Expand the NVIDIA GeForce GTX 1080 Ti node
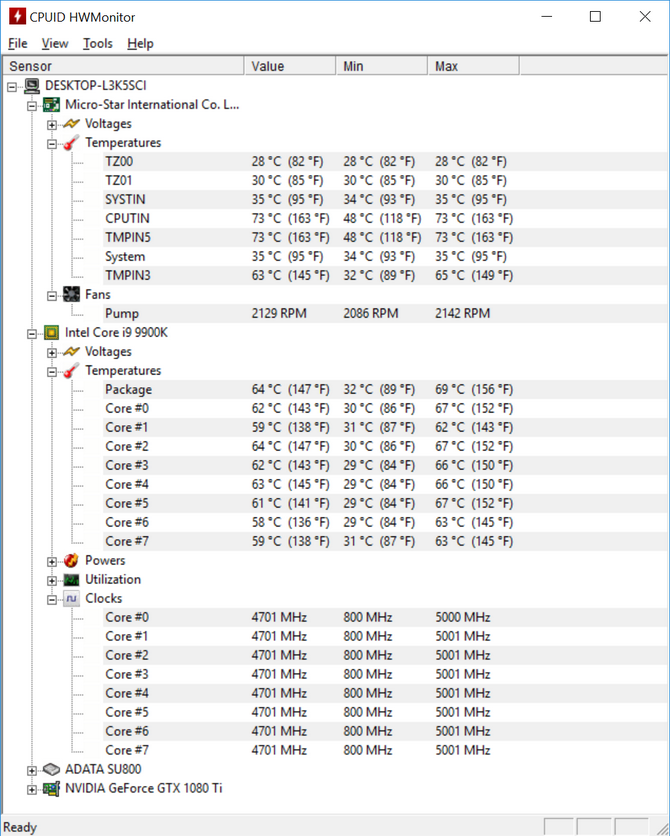Image resolution: width=670 pixels, height=836 pixels. (32, 790)
